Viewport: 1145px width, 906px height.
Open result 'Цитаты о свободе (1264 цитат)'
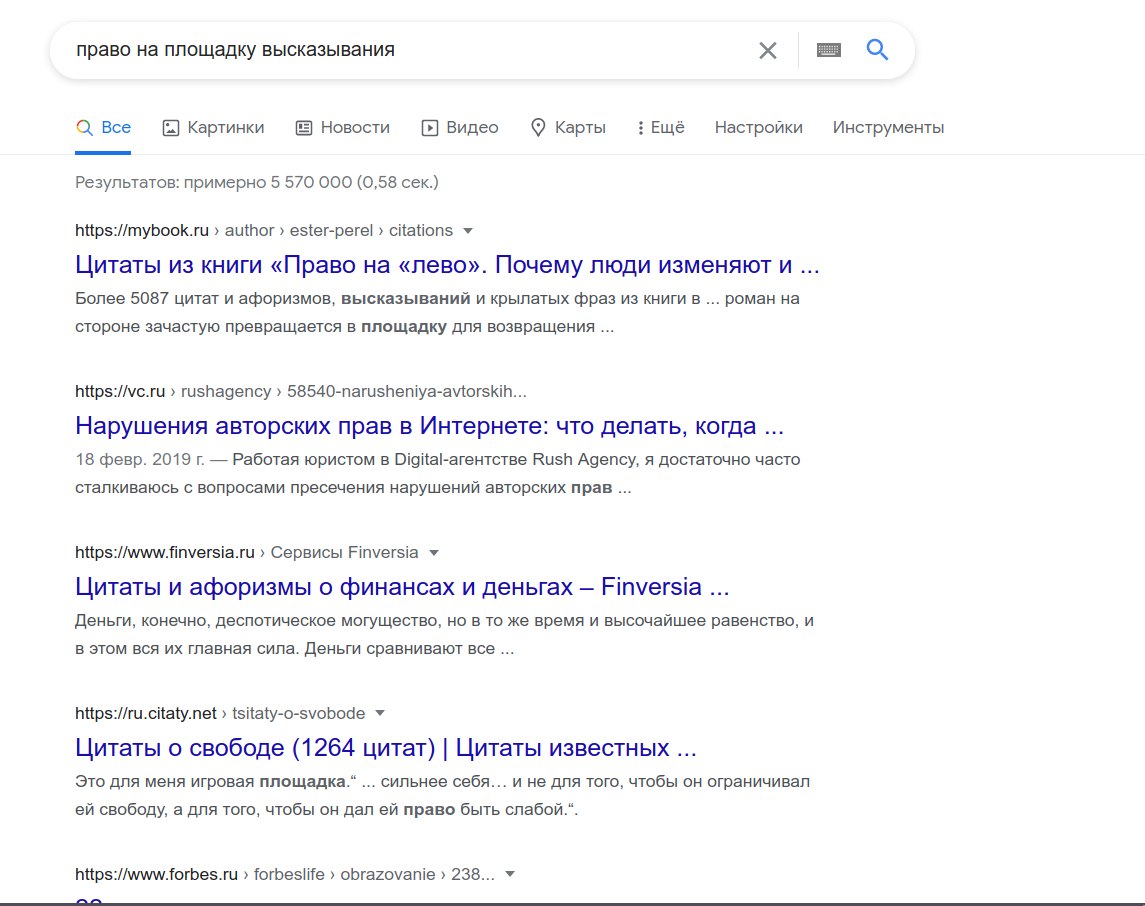pyautogui.click(x=386, y=748)
